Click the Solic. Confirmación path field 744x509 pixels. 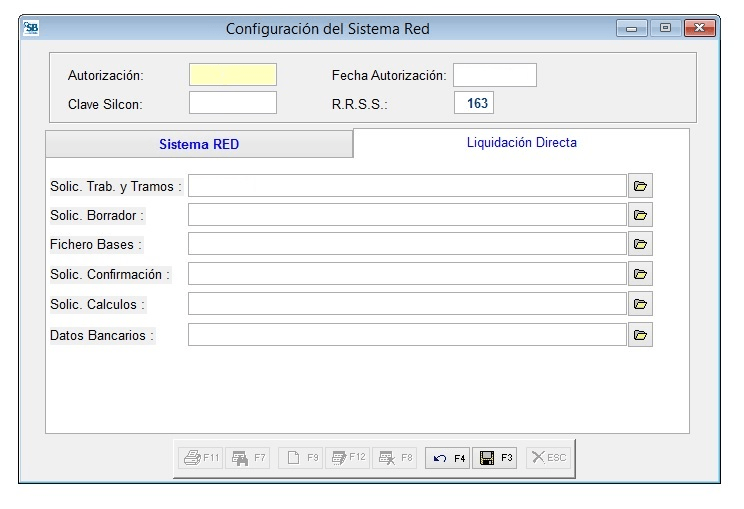point(407,274)
